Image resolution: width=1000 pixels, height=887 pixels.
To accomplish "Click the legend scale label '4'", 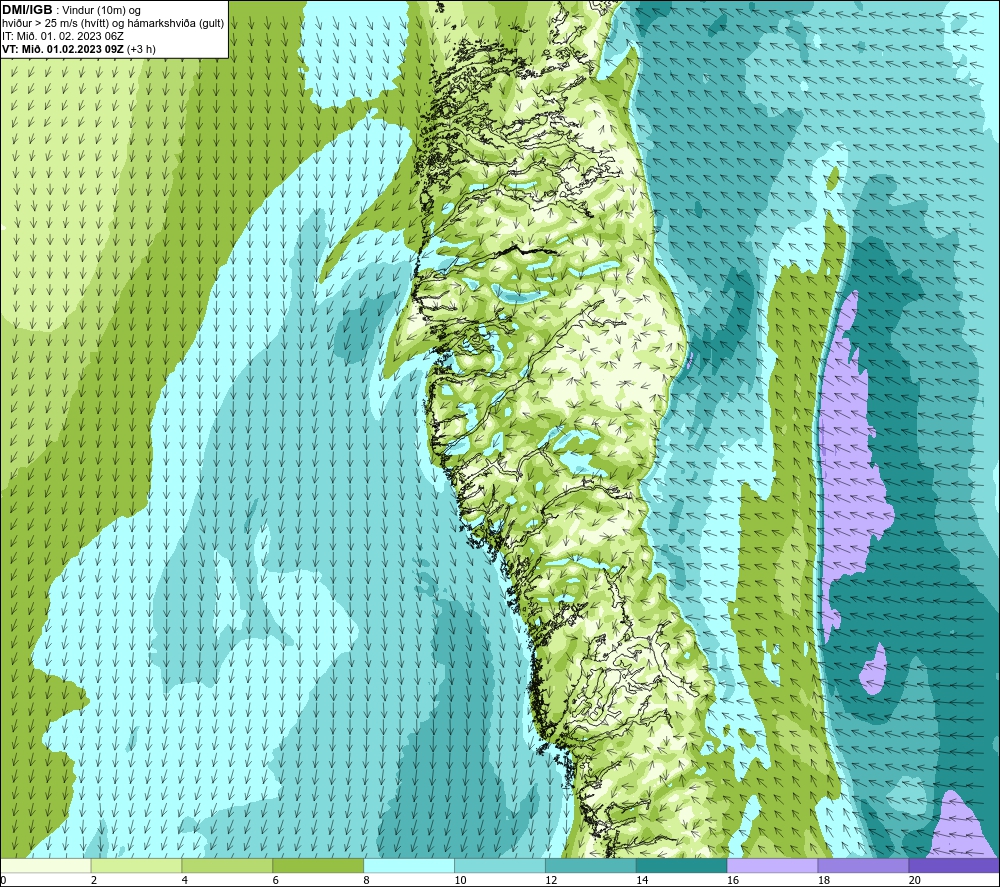I will tap(184, 880).
